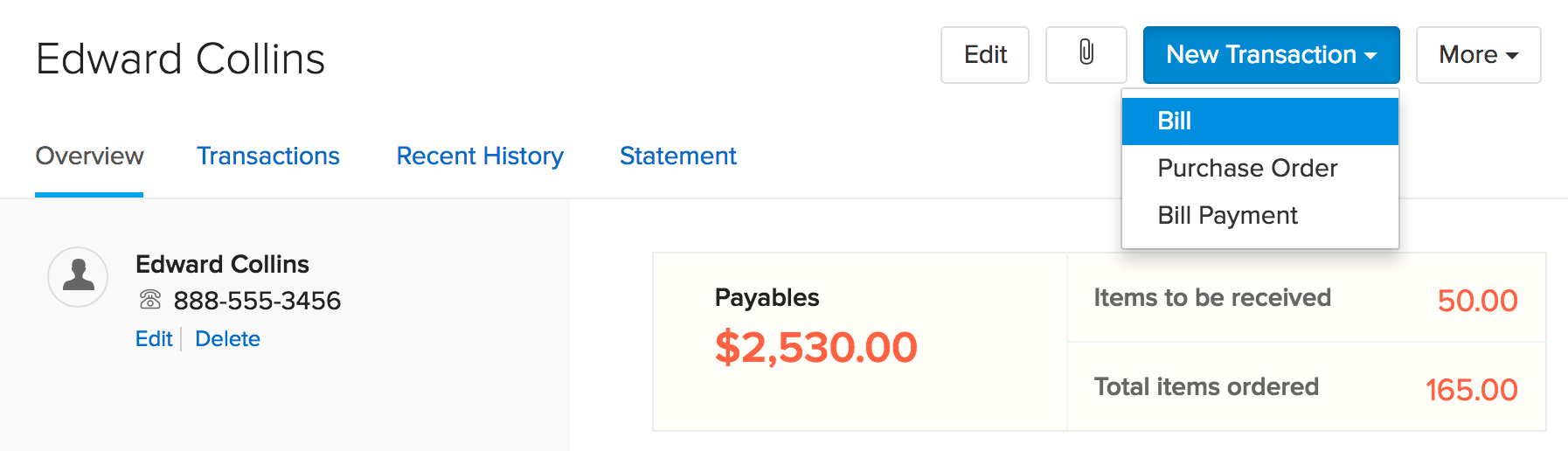The width and height of the screenshot is (1568, 451).
Task: Click the Edward Collins page title
Action: tap(180, 59)
